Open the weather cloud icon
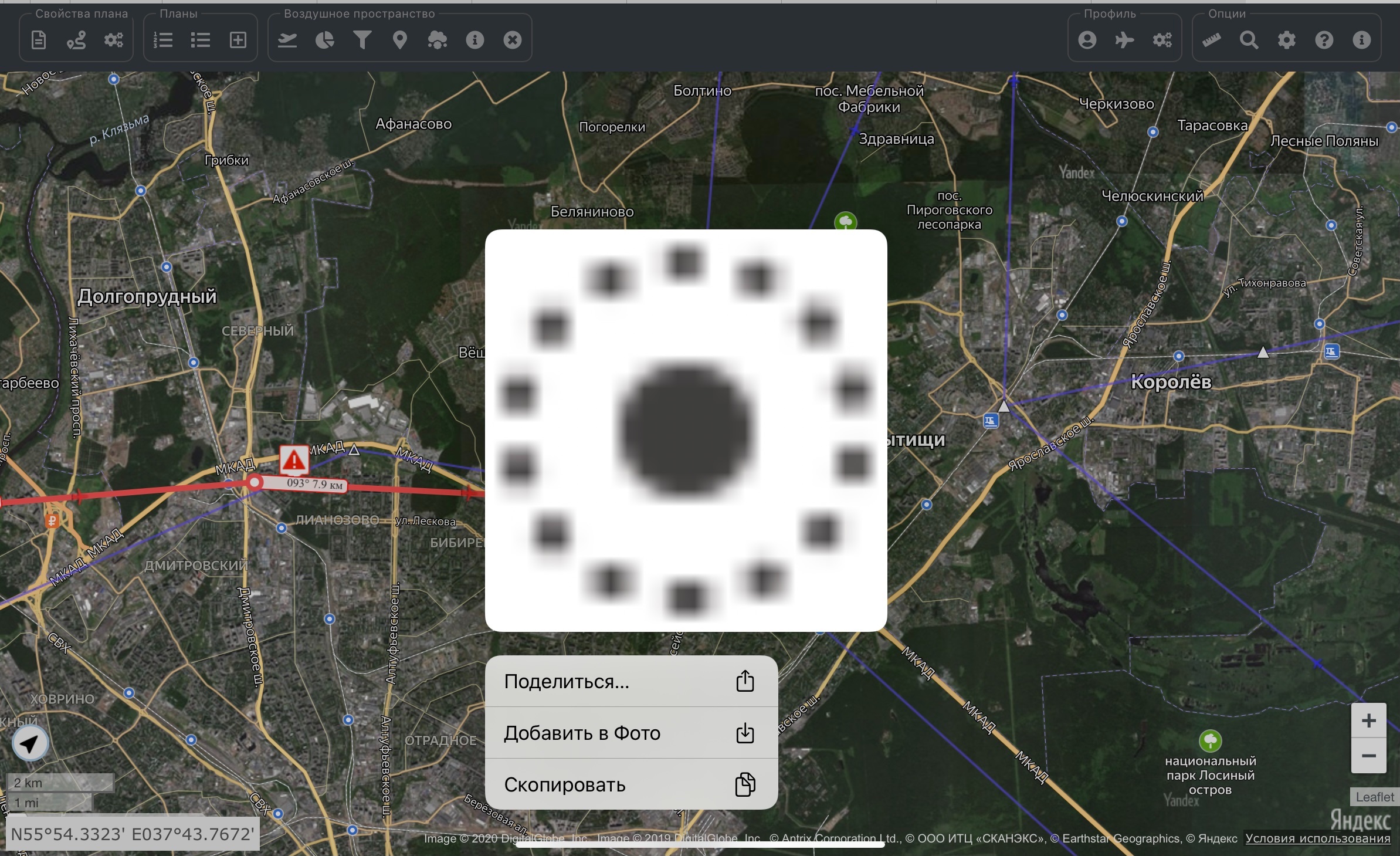The height and width of the screenshot is (856, 1400). (438, 40)
